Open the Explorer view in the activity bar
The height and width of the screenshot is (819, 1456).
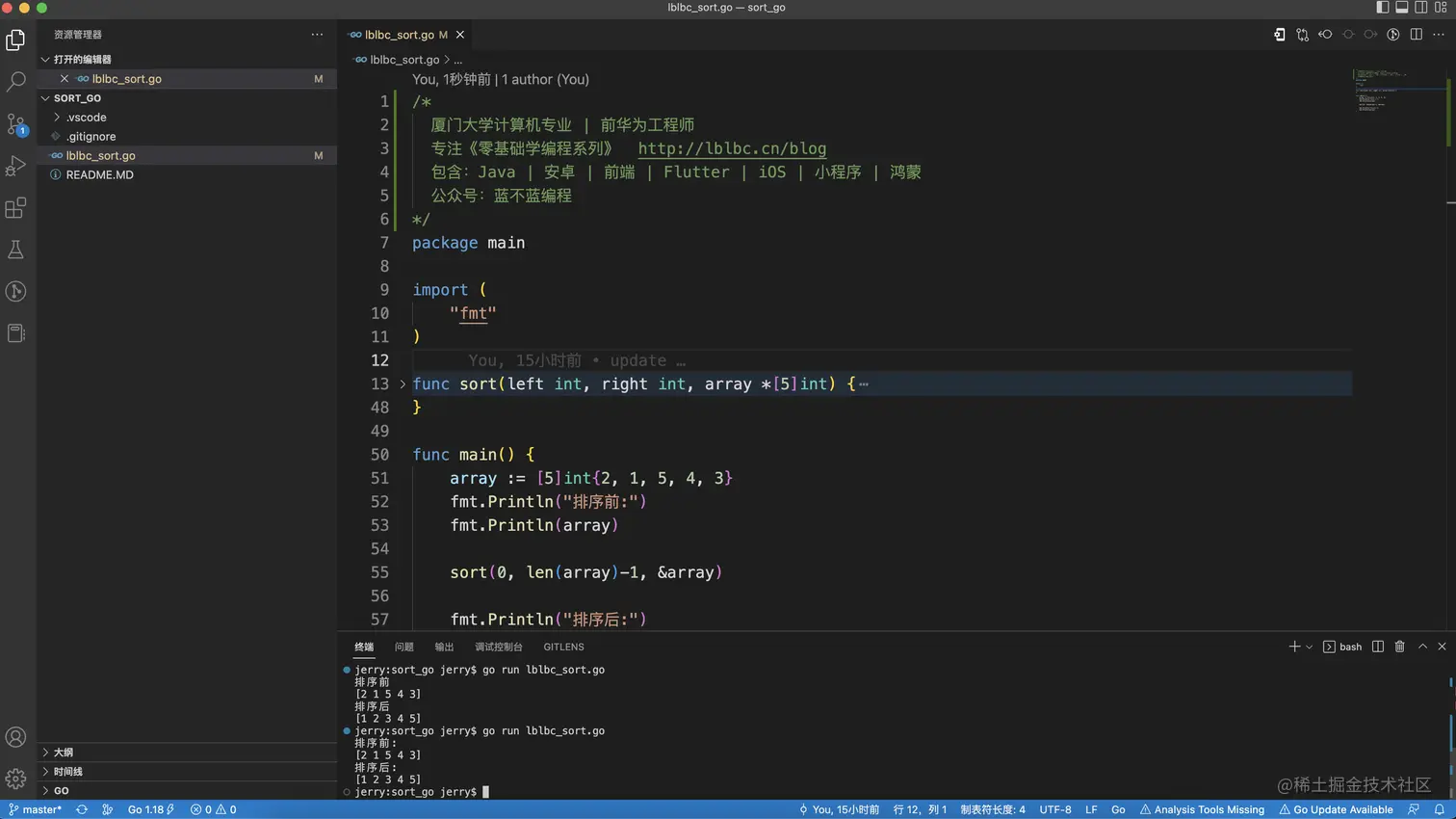[x=15, y=40]
